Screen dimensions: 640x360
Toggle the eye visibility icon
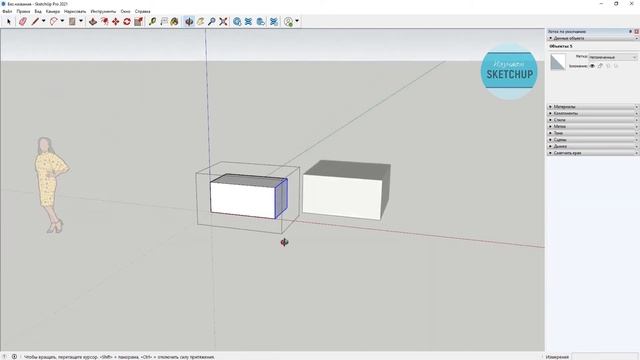pyautogui.click(x=592, y=66)
